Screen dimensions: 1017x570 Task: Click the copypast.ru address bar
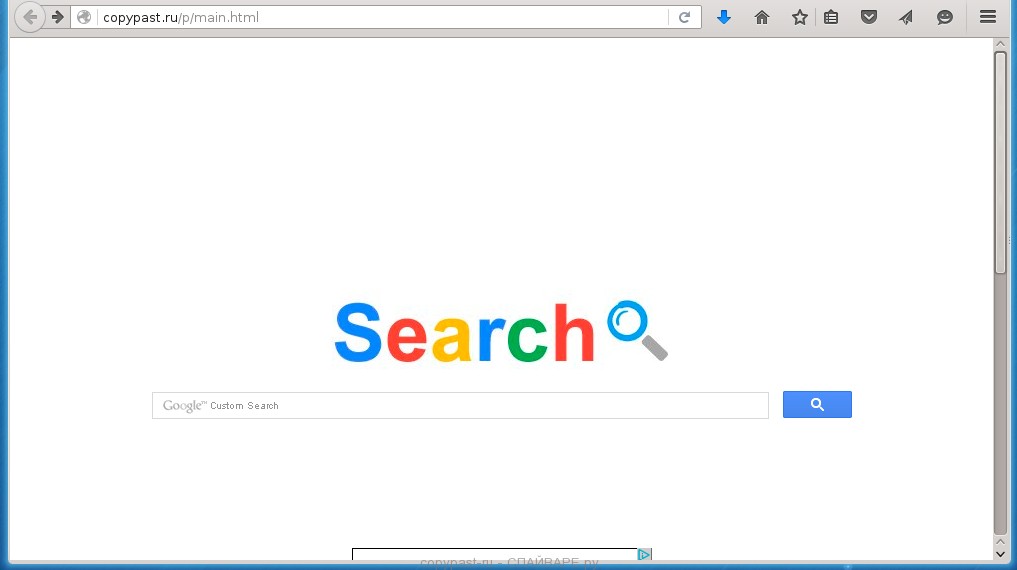point(383,18)
